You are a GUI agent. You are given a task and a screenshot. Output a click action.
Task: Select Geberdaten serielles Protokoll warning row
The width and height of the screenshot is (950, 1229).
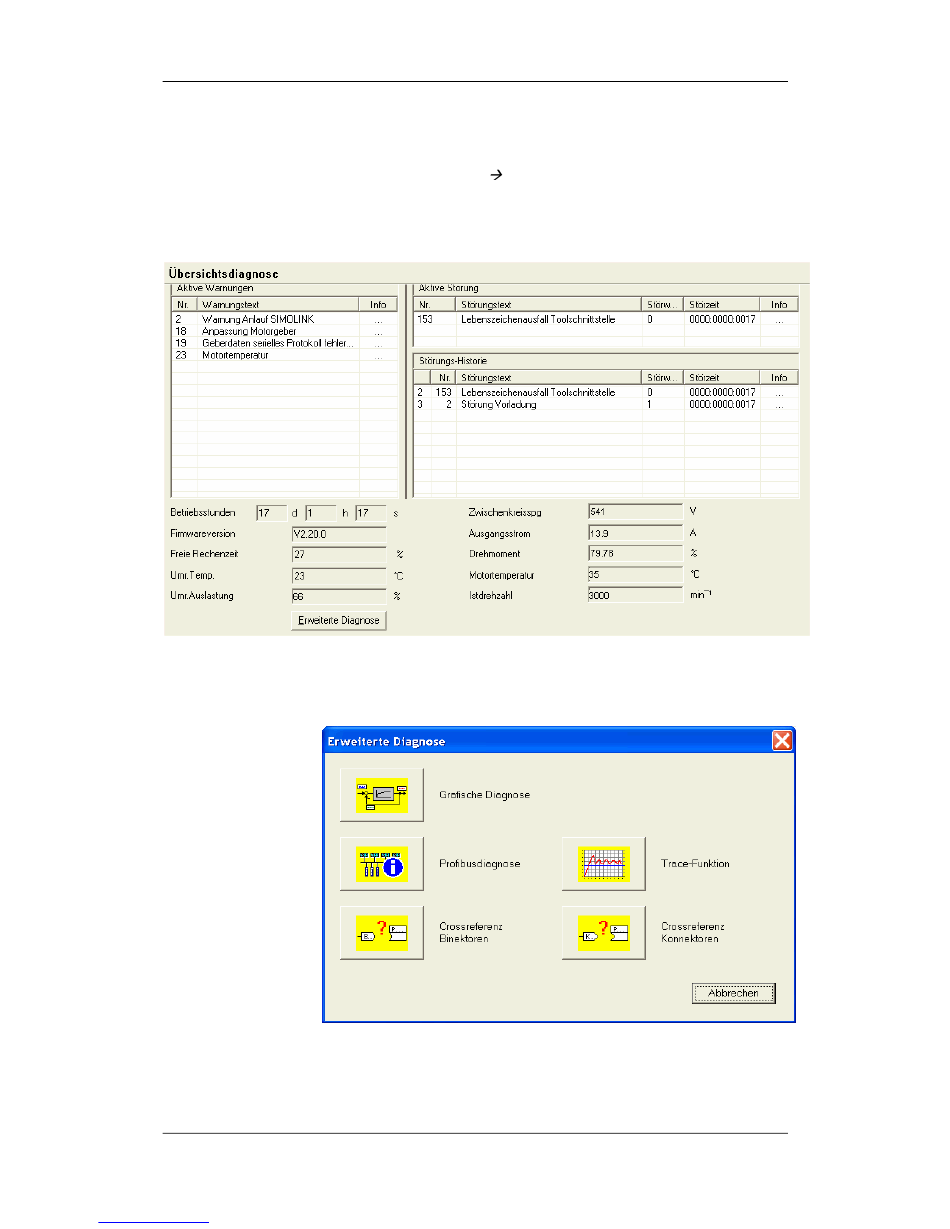[x=285, y=343]
